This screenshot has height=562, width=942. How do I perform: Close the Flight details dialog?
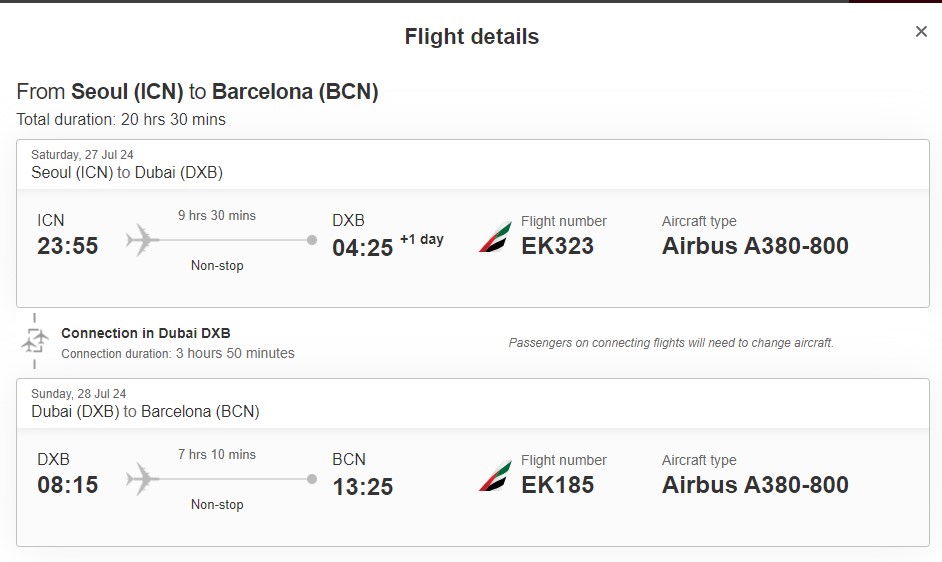921,31
